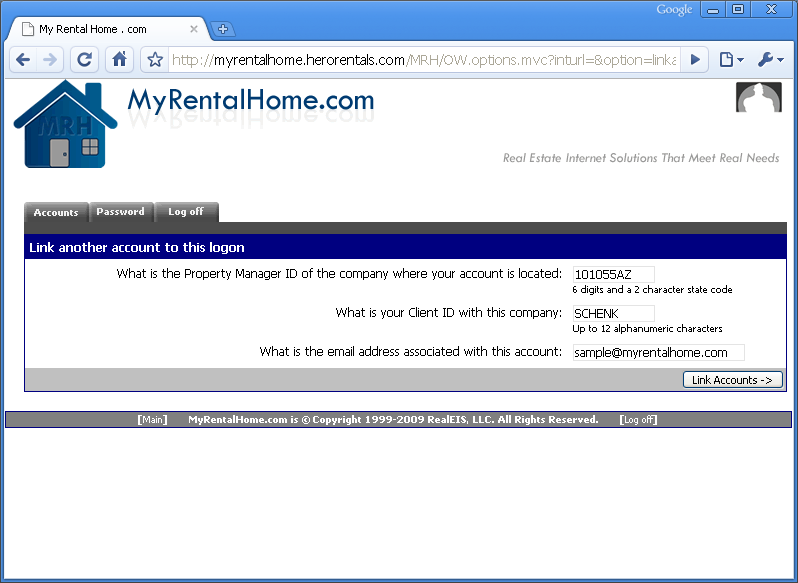Click the '6 digits and a 2 character state code' hint
798x583 pixels.
tap(652, 289)
